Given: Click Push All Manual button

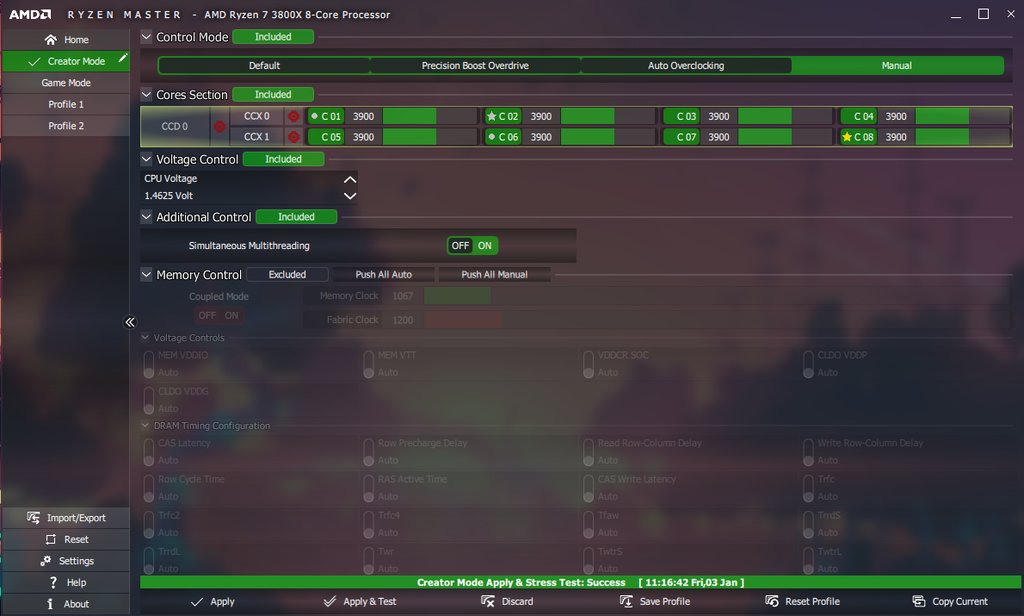Looking at the screenshot, I should point(494,274).
